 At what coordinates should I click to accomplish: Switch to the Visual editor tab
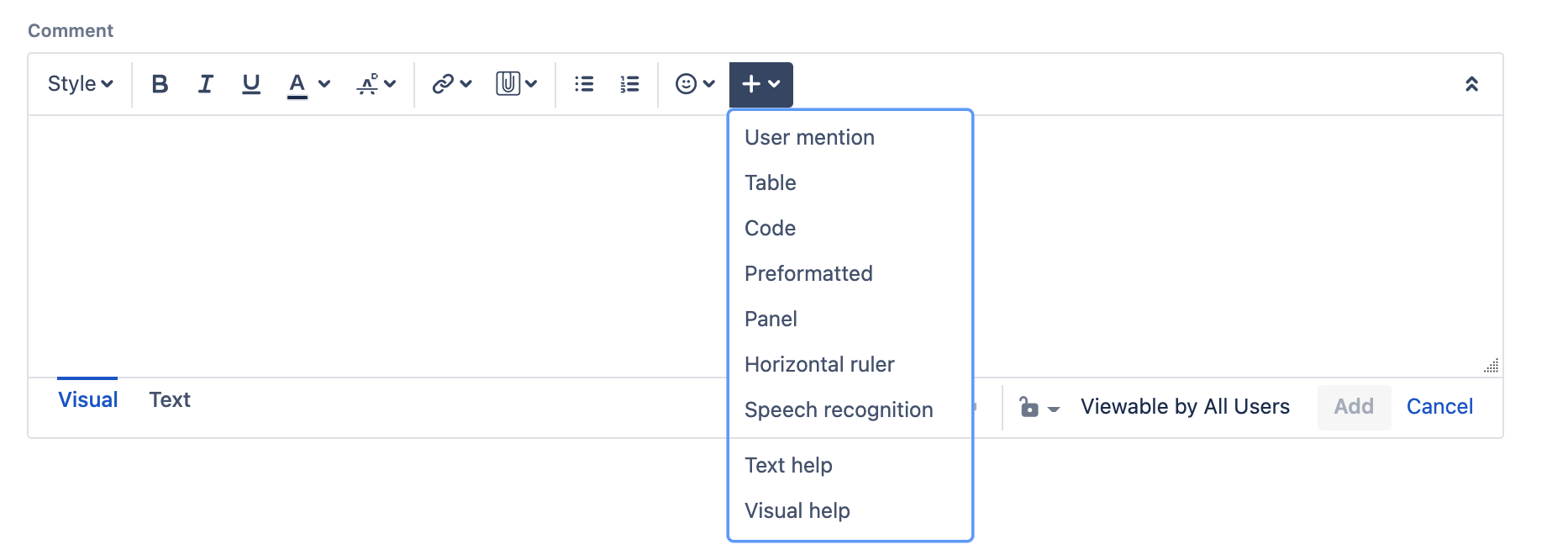tap(87, 399)
